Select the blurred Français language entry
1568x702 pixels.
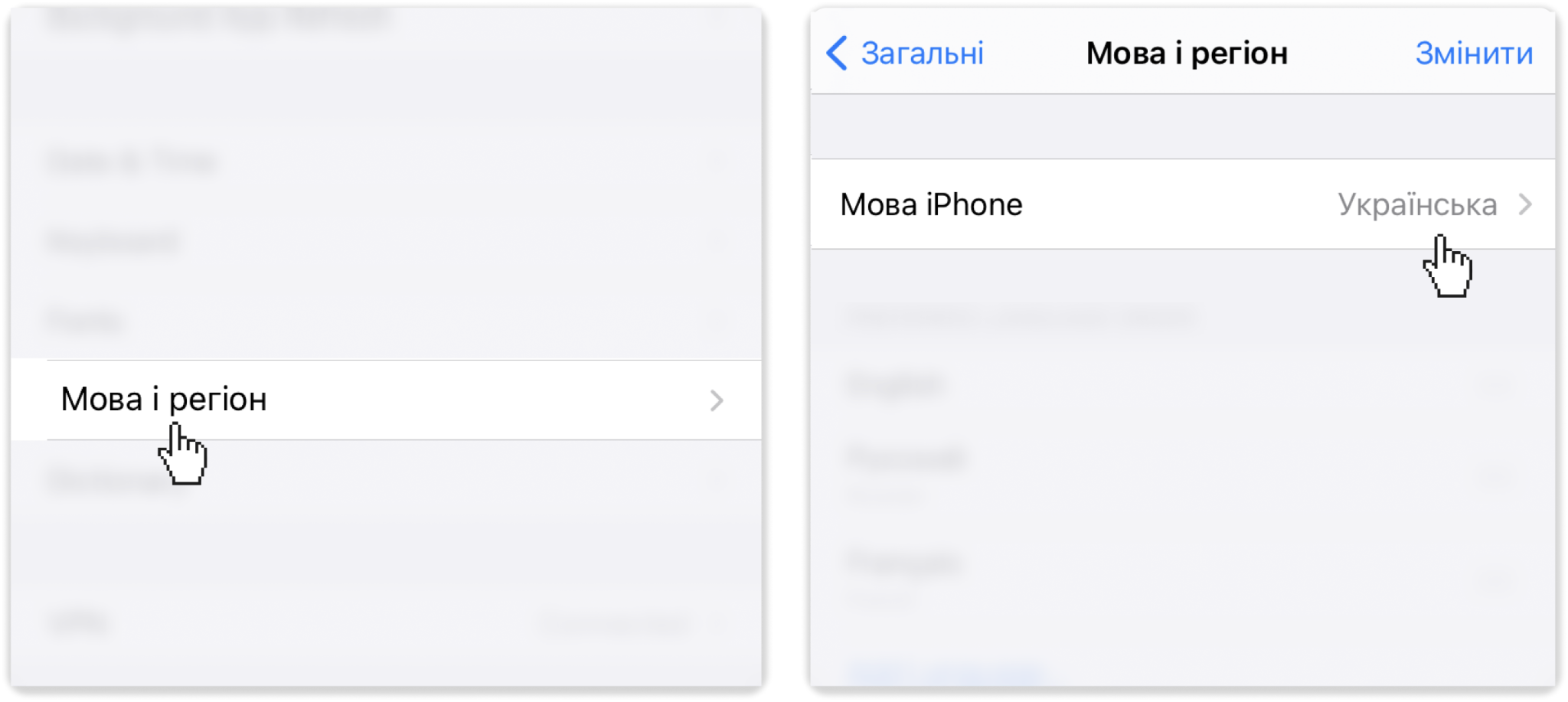click(x=1183, y=573)
